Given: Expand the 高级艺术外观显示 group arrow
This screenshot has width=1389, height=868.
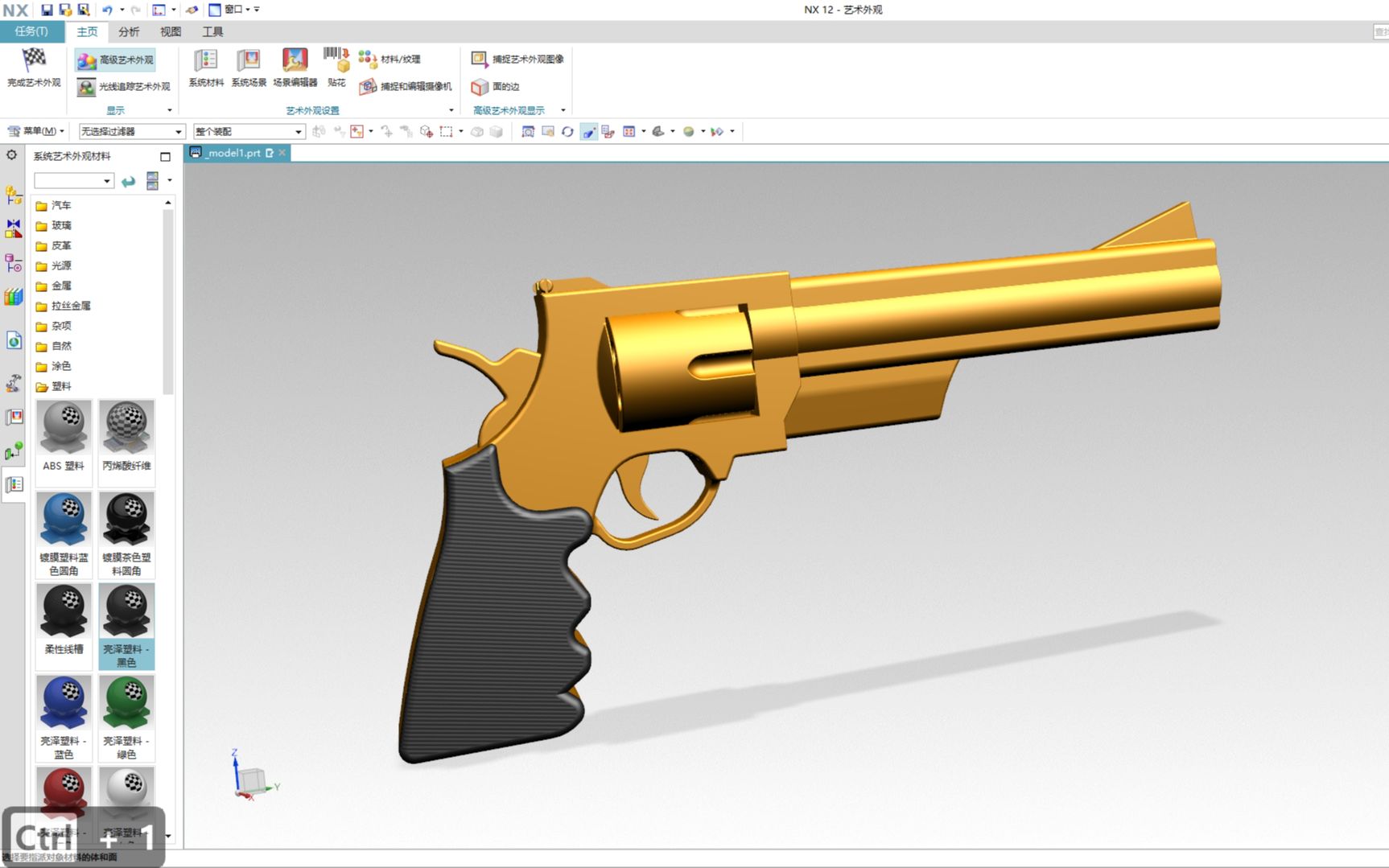Looking at the screenshot, I should click(563, 110).
